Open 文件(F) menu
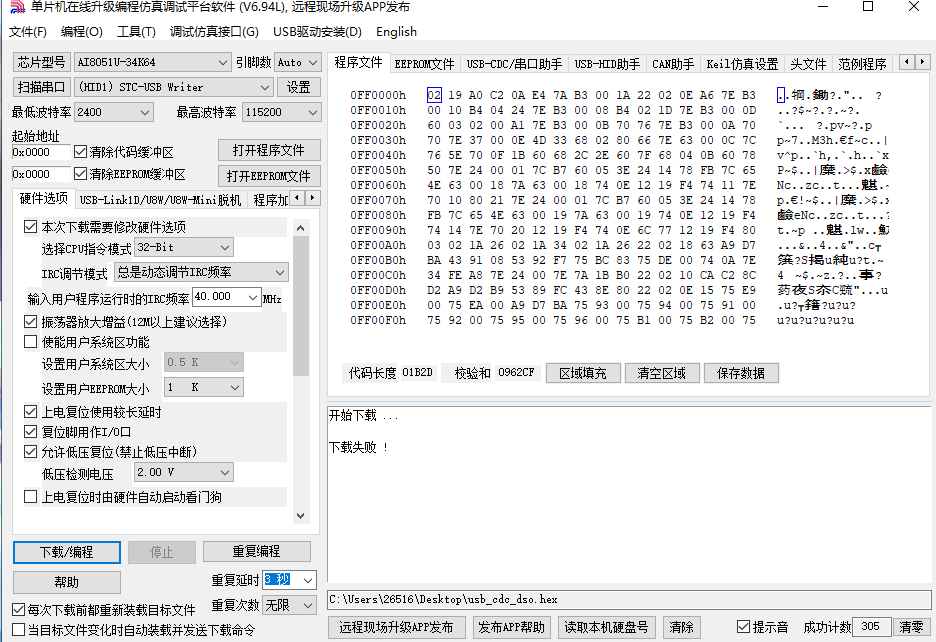936x642 pixels. 27,32
